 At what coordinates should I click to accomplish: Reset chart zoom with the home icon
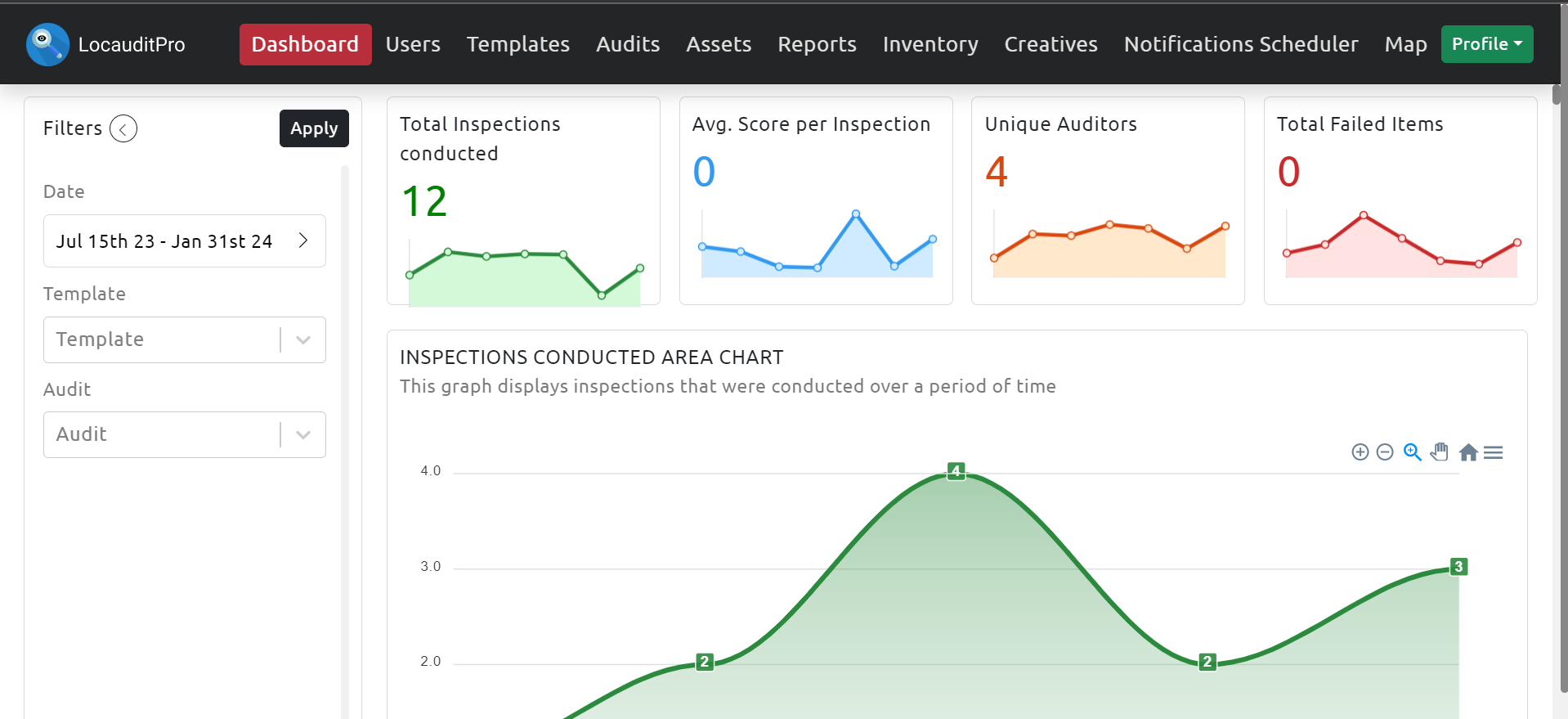coord(1468,452)
